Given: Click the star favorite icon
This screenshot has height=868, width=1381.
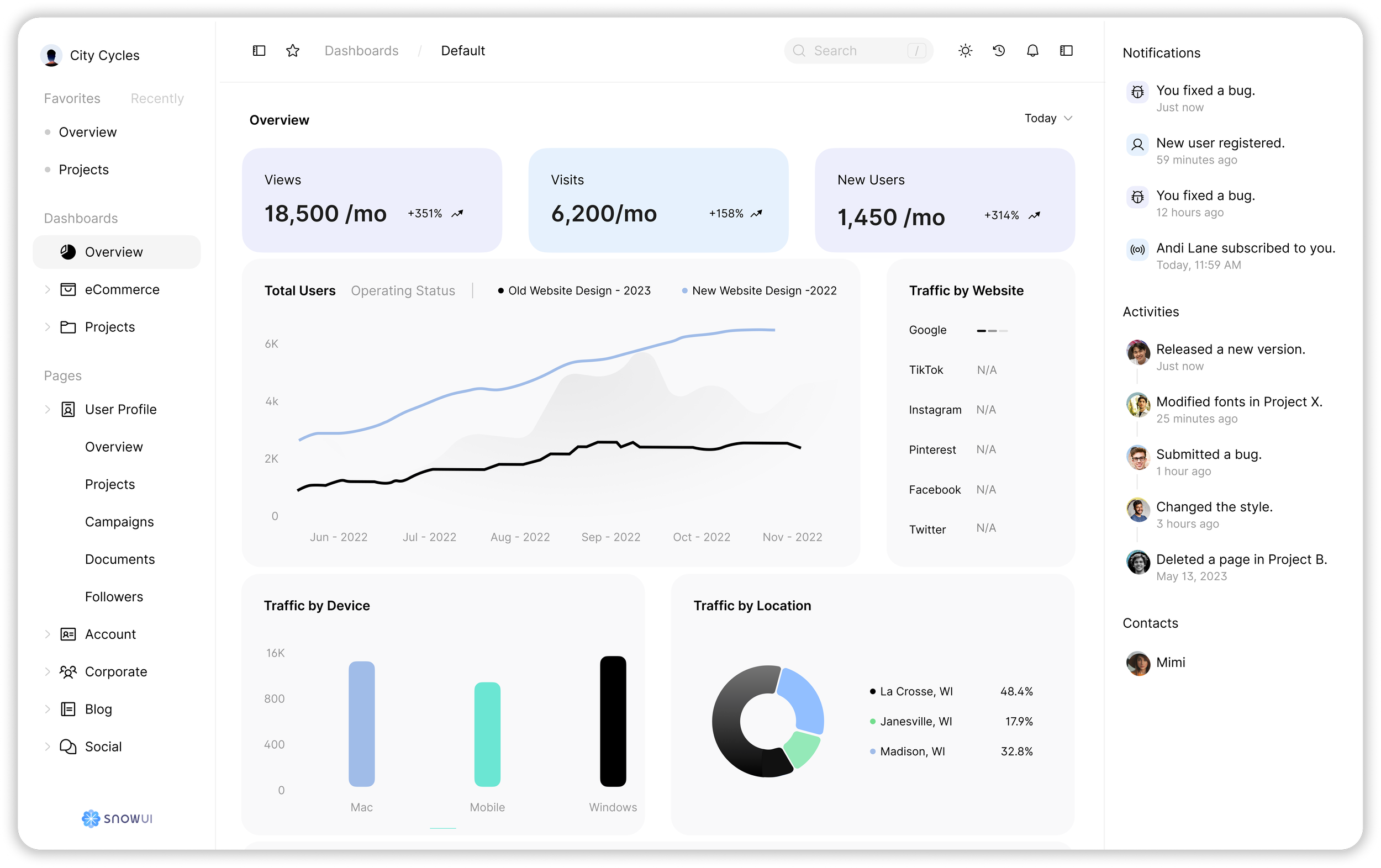Looking at the screenshot, I should click(x=292, y=50).
